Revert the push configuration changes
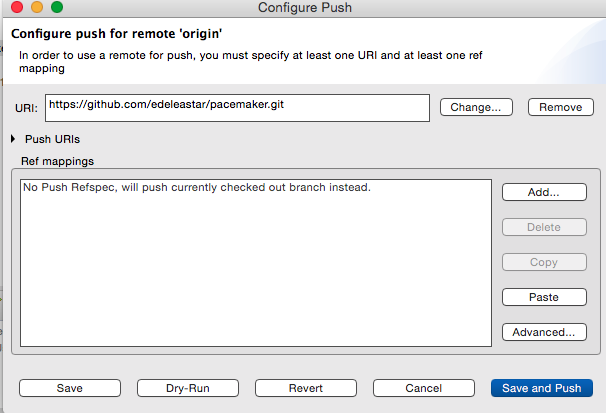 [306, 388]
